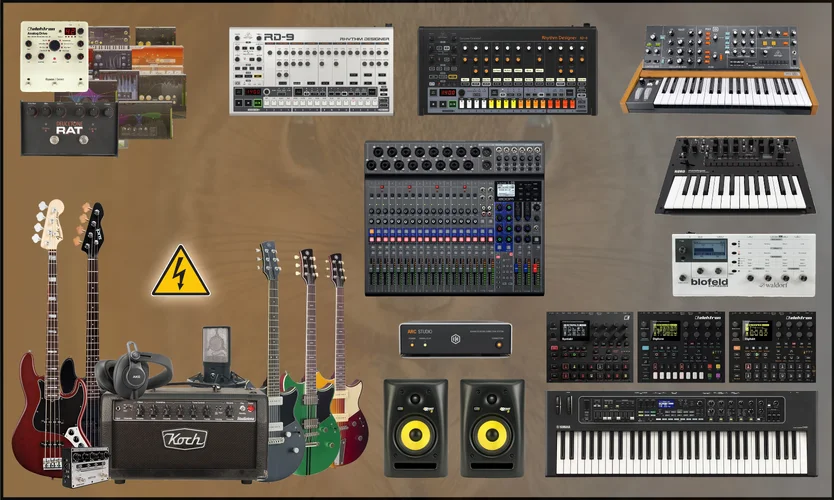Click the Elektron Digitakt with orange button

pos(772,347)
